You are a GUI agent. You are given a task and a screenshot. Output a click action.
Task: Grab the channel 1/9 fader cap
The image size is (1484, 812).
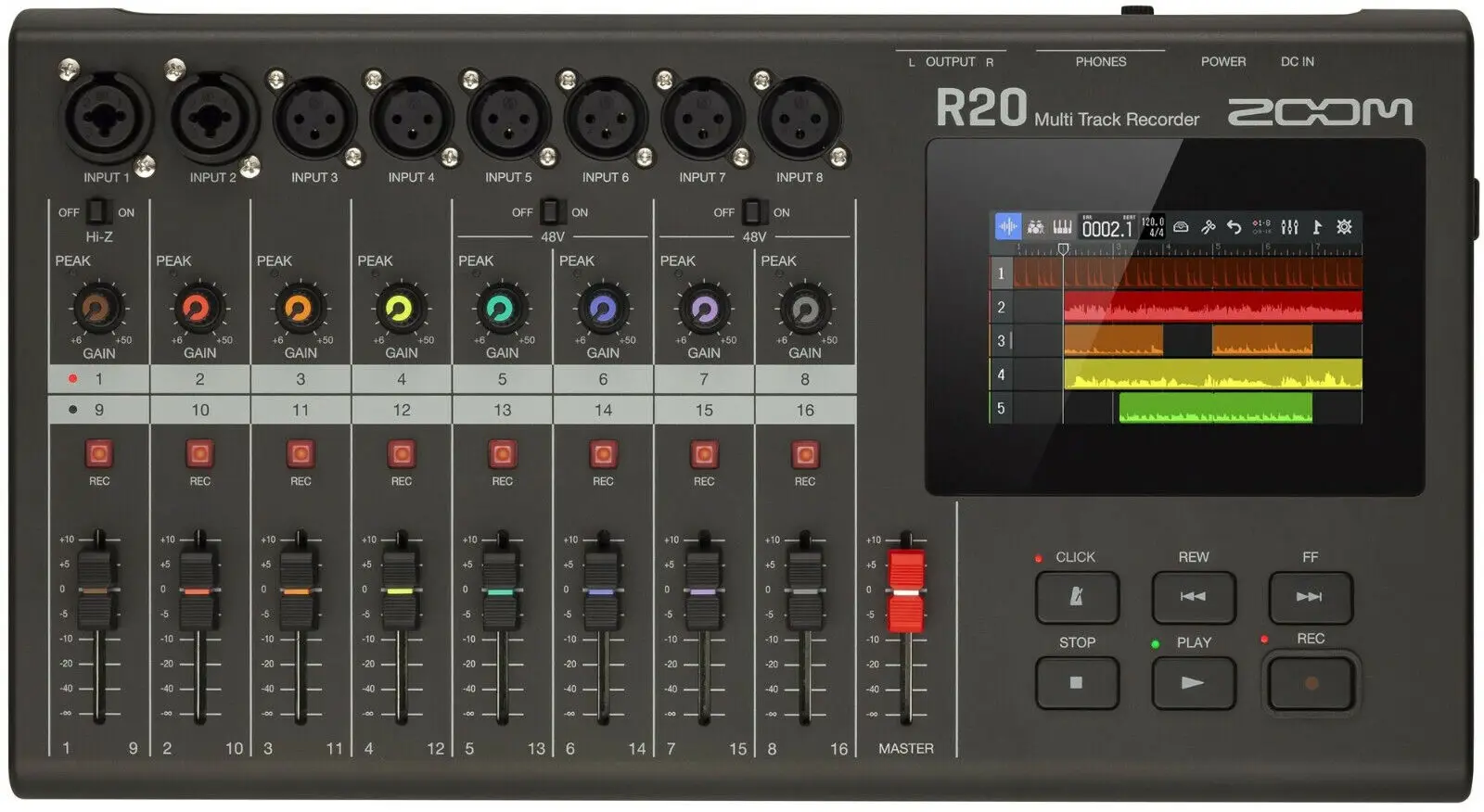(x=96, y=590)
